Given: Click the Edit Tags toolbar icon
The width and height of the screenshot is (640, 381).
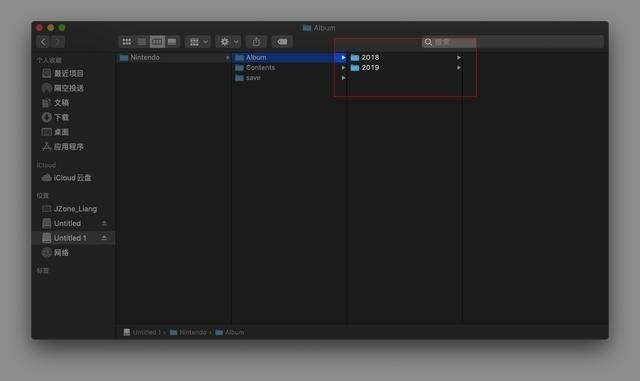Looking at the screenshot, I should (x=282, y=42).
